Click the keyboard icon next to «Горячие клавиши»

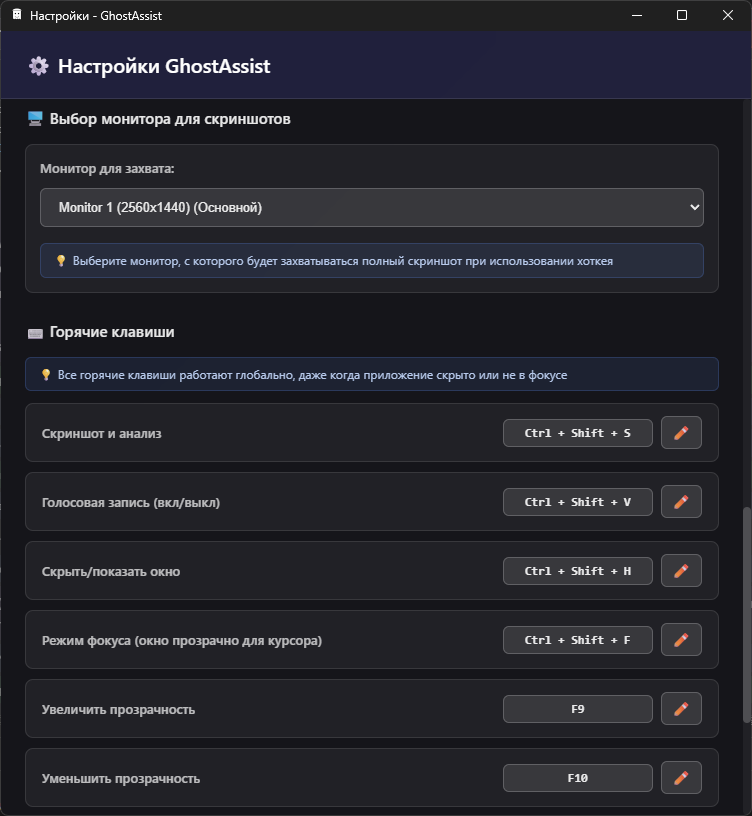33,332
